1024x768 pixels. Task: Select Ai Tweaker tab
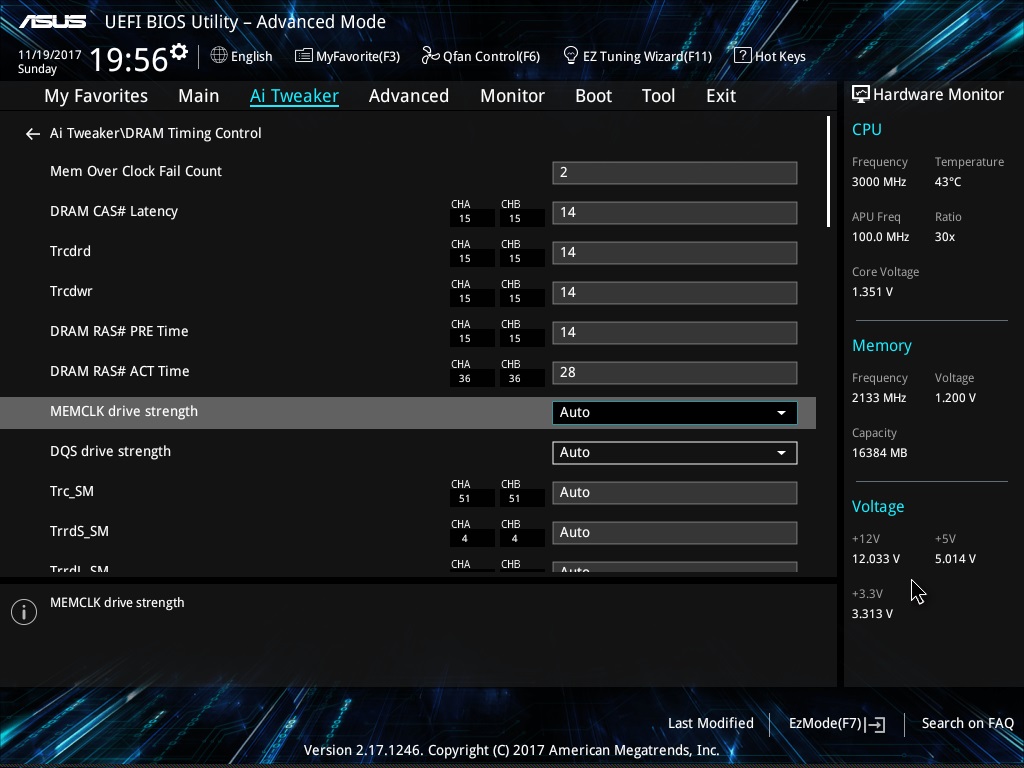click(294, 96)
